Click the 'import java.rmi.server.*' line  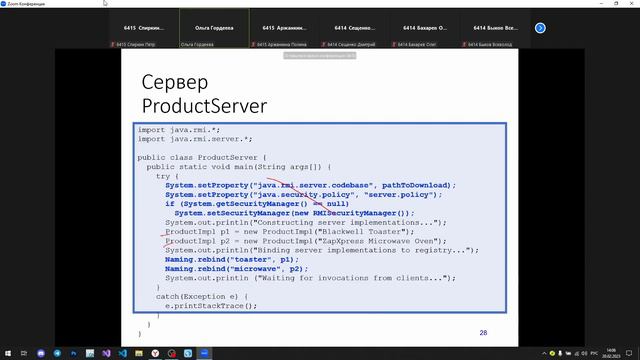pyautogui.click(x=195, y=139)
